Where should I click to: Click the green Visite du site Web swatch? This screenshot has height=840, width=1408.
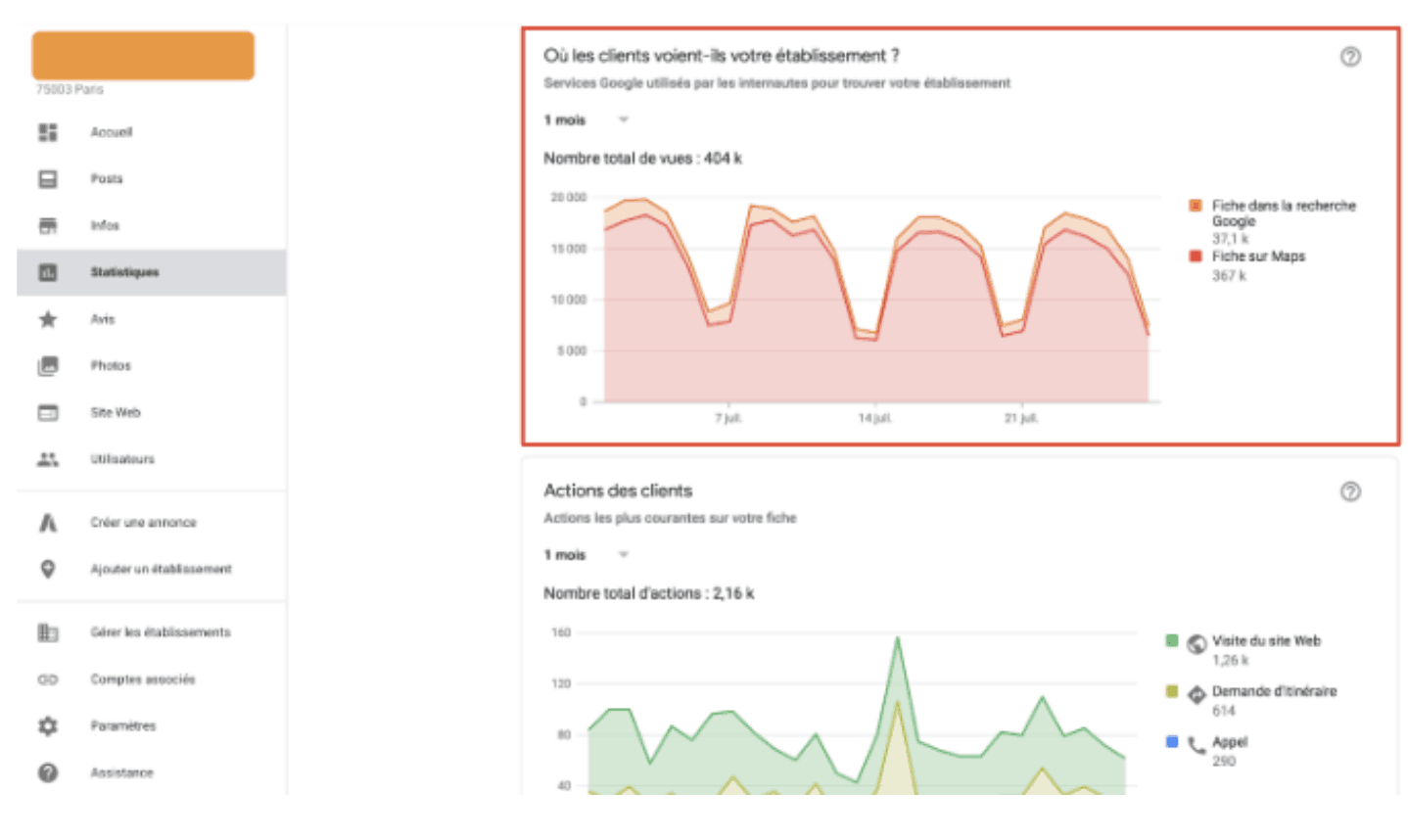tap(1171, 640)
